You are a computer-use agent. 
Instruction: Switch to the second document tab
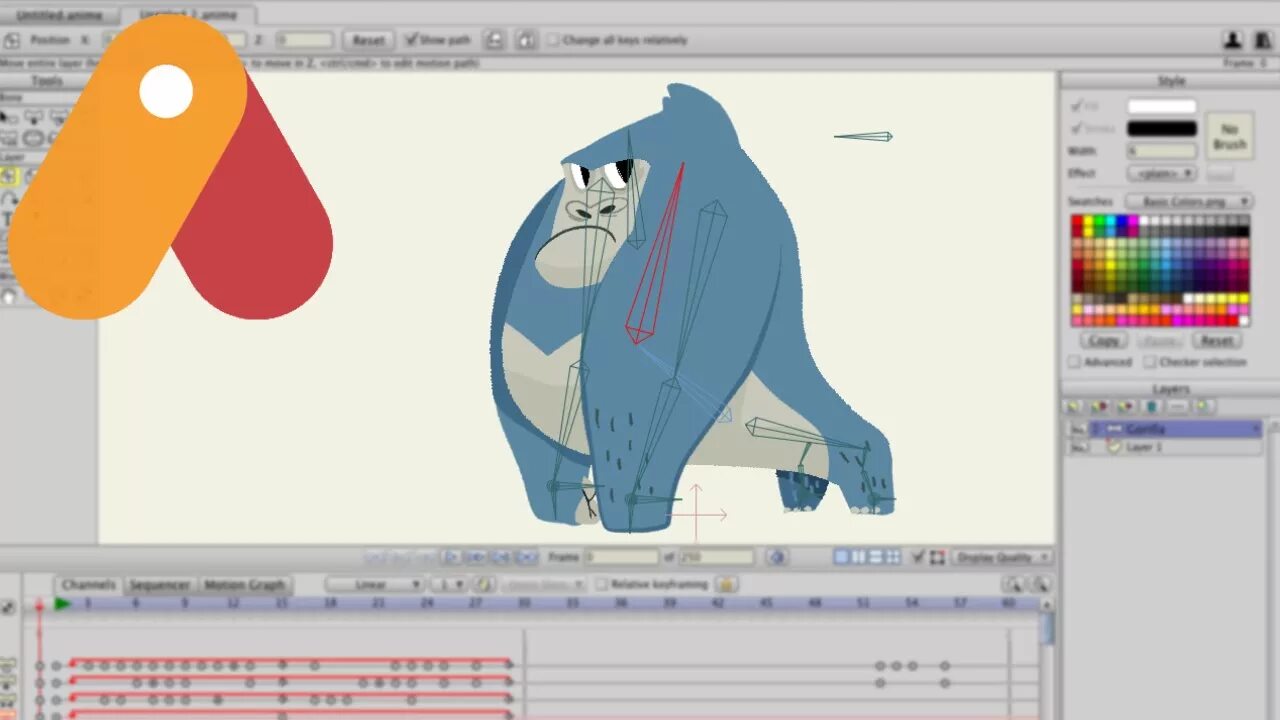[187, 15]
